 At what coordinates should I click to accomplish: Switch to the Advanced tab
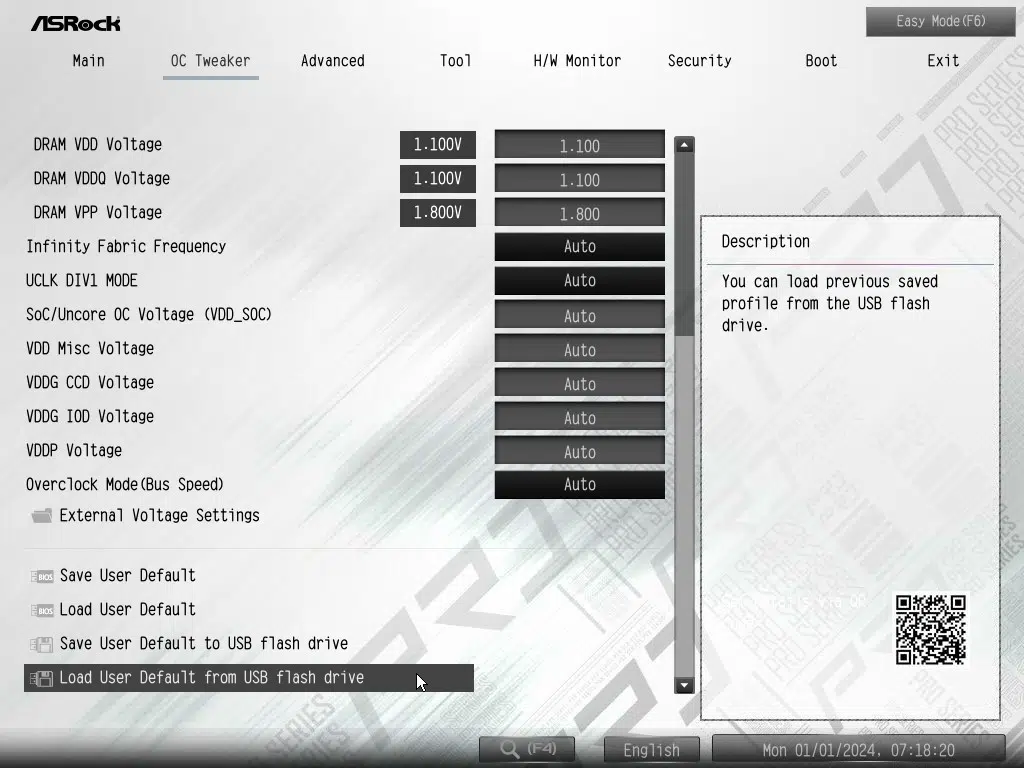332,61
